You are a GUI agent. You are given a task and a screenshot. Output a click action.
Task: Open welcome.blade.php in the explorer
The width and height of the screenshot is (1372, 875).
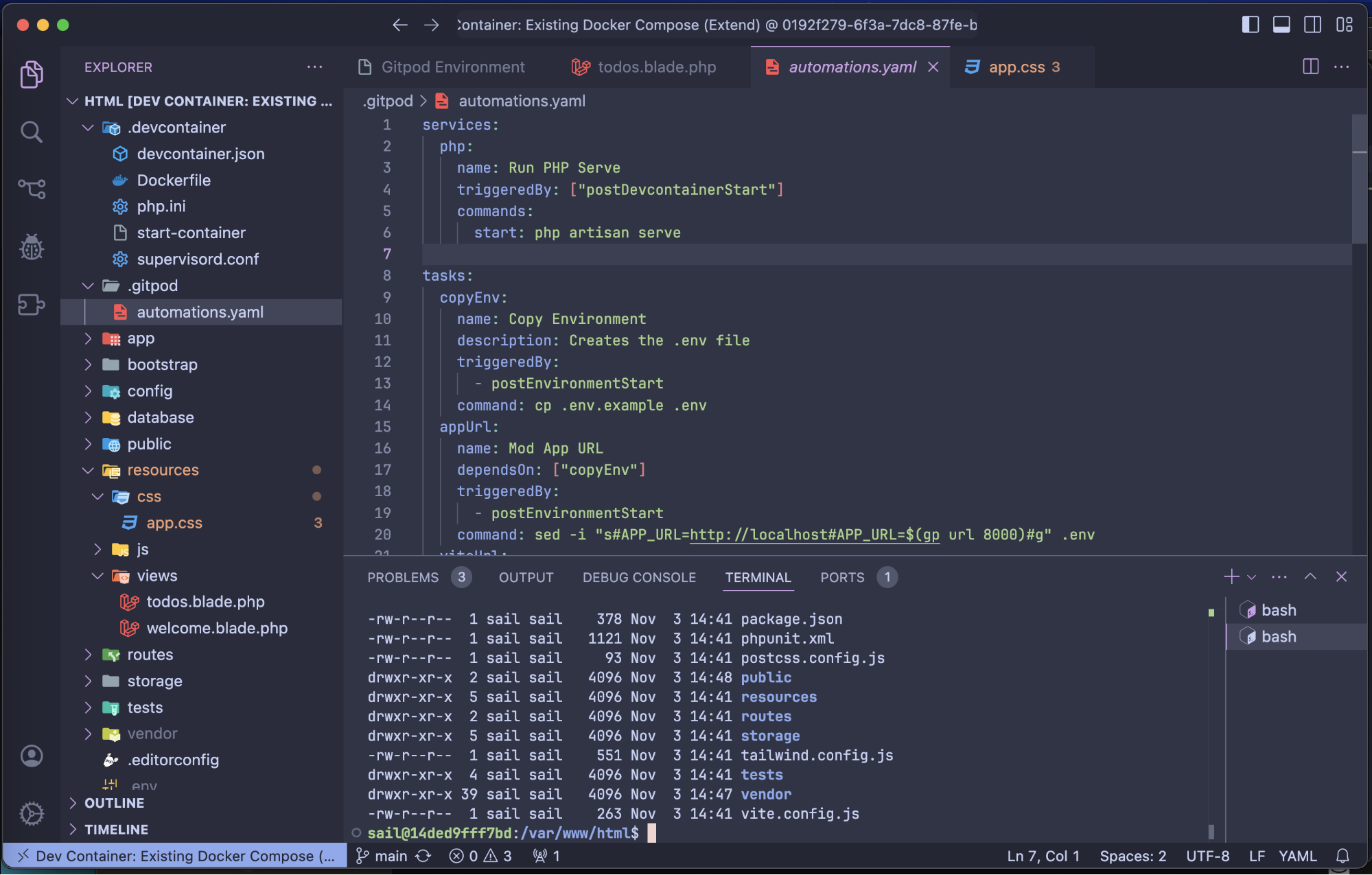click(216, 628)
